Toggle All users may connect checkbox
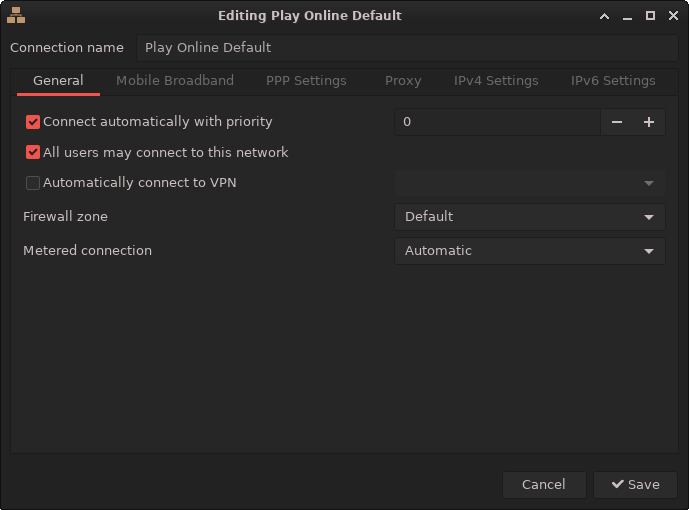The height and width of the screenshot is (510, 689). 33,153
